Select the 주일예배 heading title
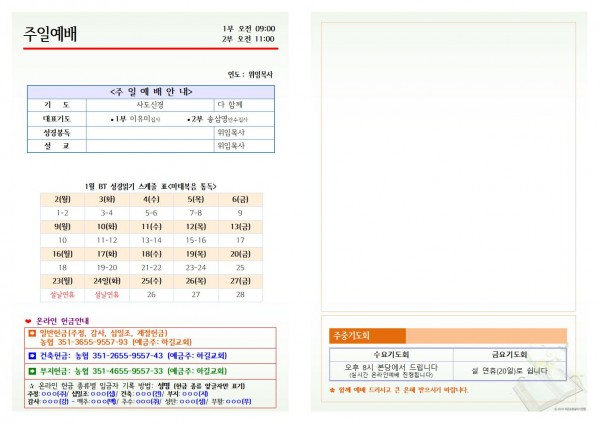Viewport: 600px width, 424px height. pyautogui.click(x=50, y=35)
